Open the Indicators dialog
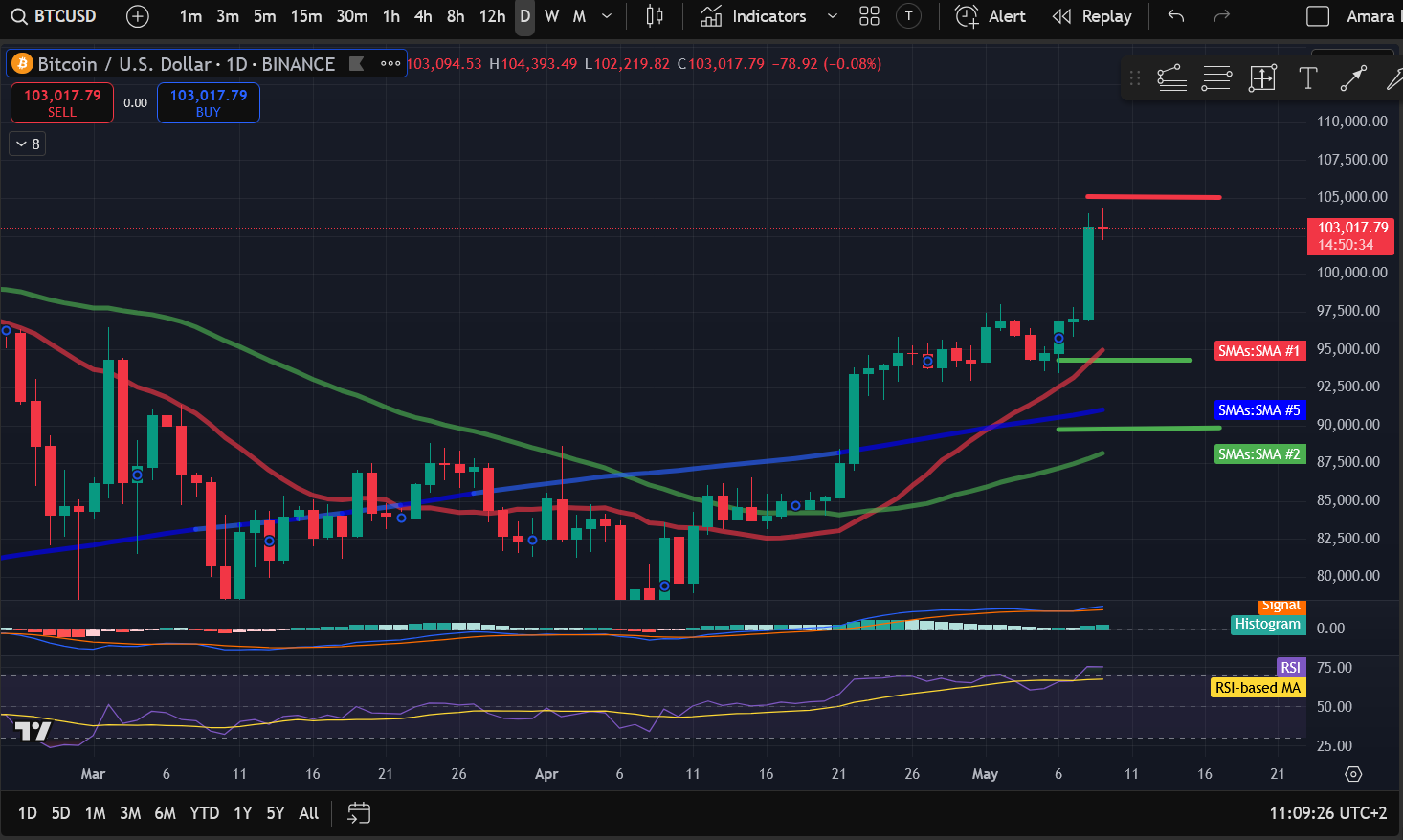Screen dimensions: 1403x840 tap(754, 16)
